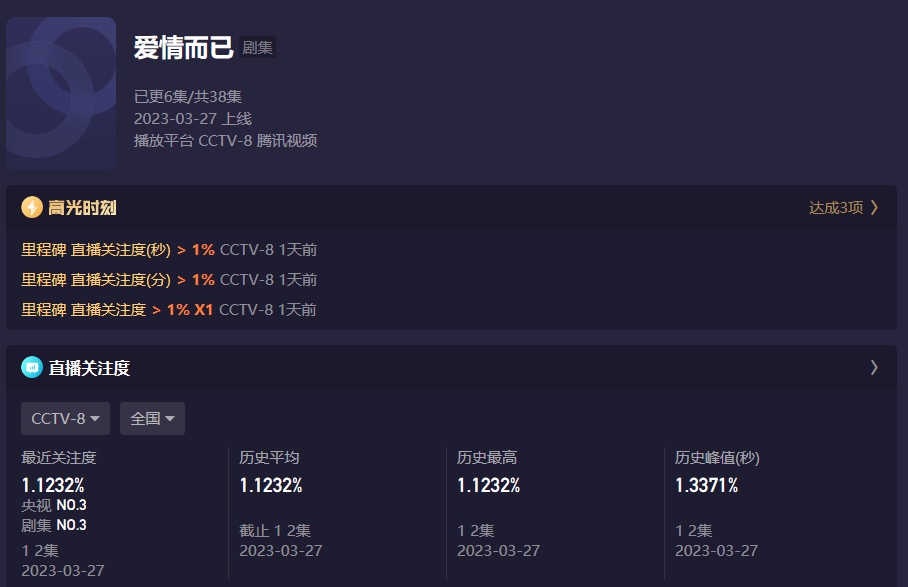Select the 直播关注度 > 1% X1 milestone

168,309
